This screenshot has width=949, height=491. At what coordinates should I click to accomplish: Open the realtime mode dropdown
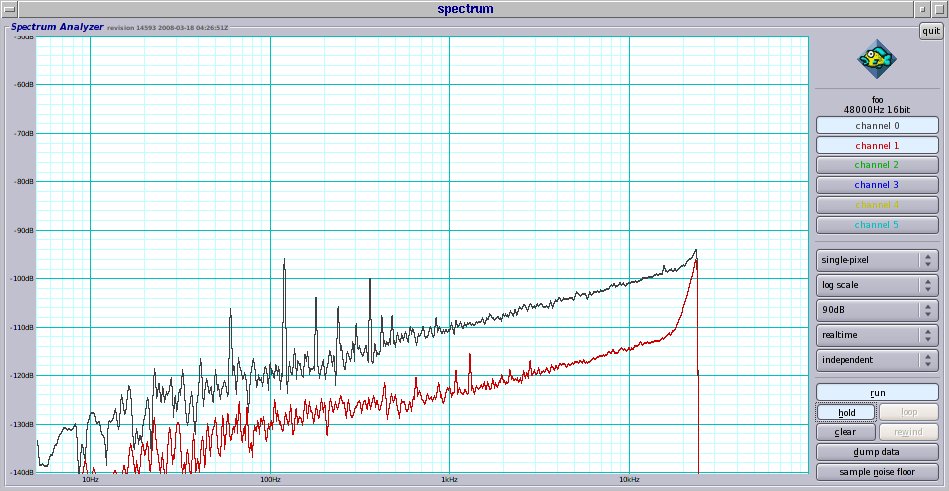tap(877, 335)
